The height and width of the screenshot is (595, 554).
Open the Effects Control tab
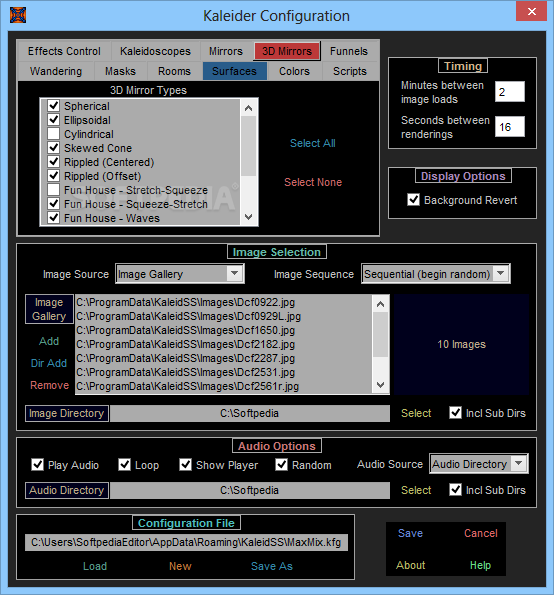[x=64, y=51]
